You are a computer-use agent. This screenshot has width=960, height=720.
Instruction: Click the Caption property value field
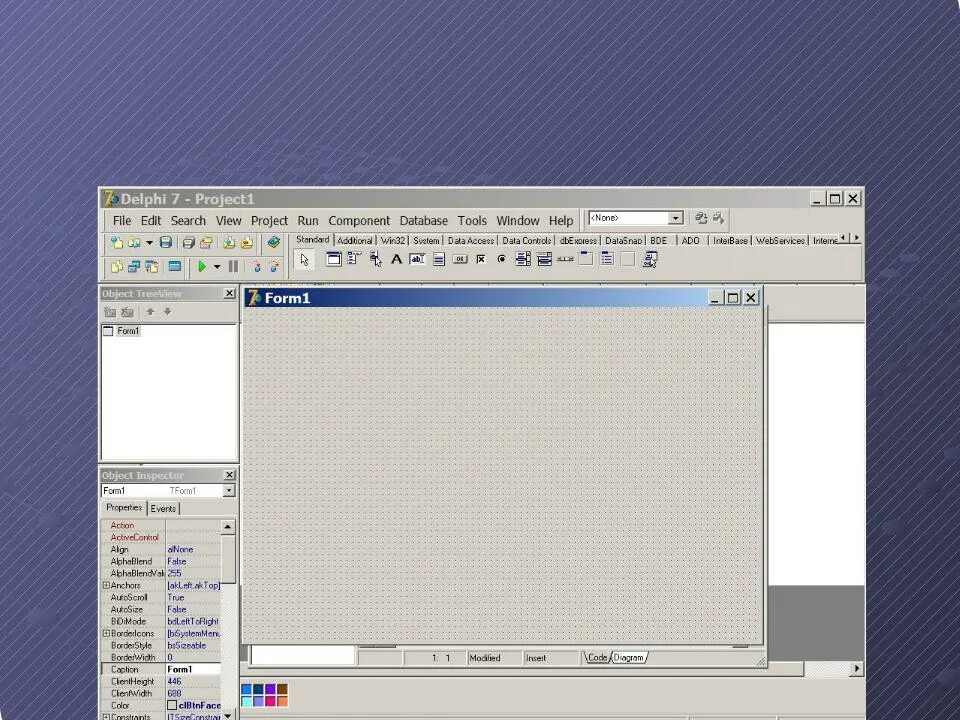tap(193, 669)
